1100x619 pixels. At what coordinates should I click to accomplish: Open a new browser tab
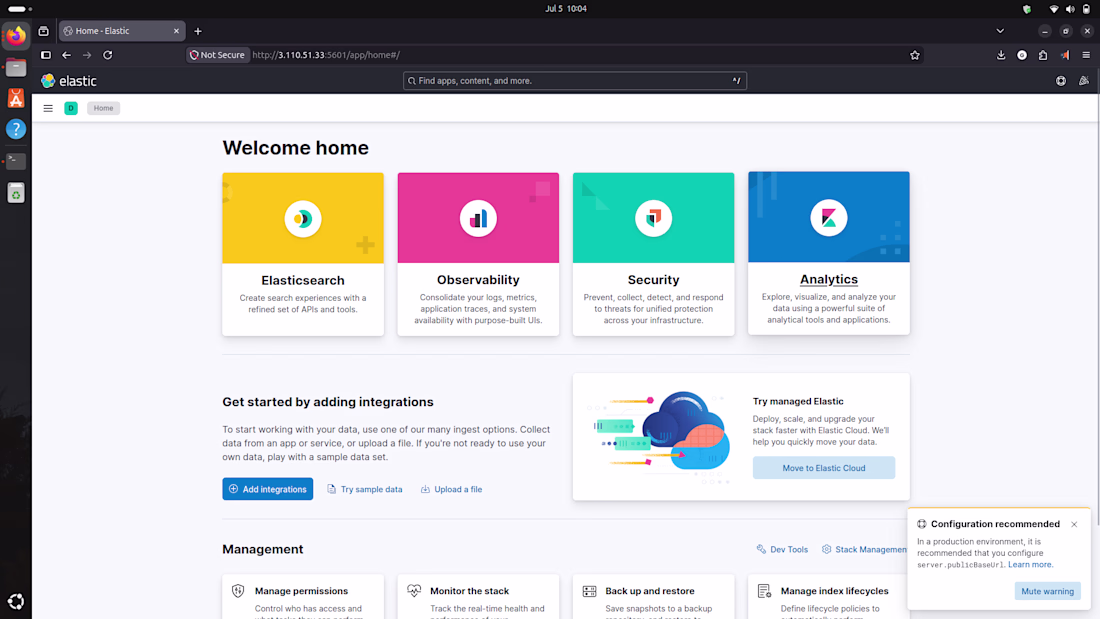pyautogui.click(x=198, y=31)
